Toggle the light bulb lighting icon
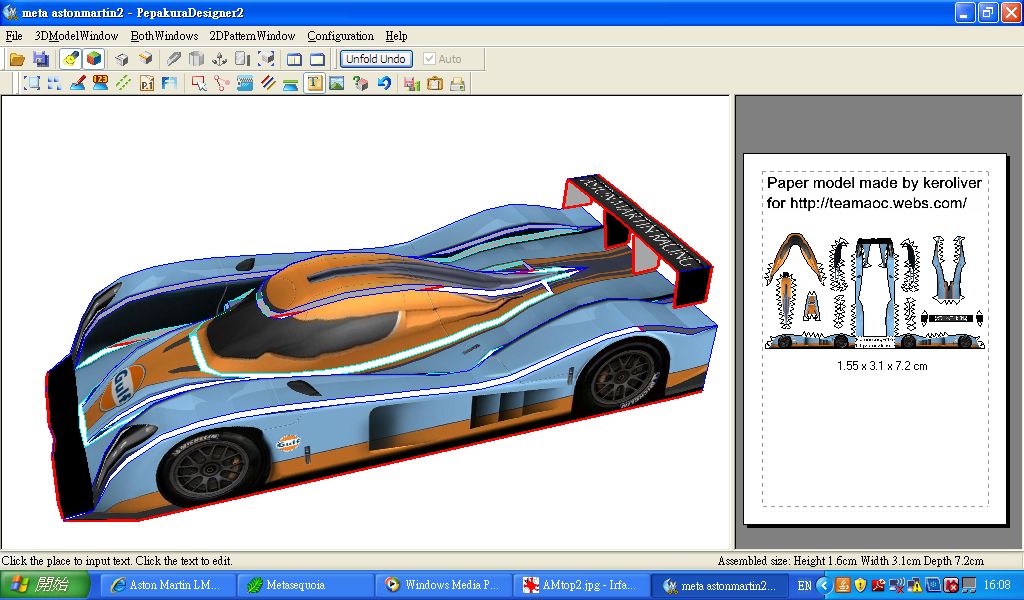 click(70, 59)
